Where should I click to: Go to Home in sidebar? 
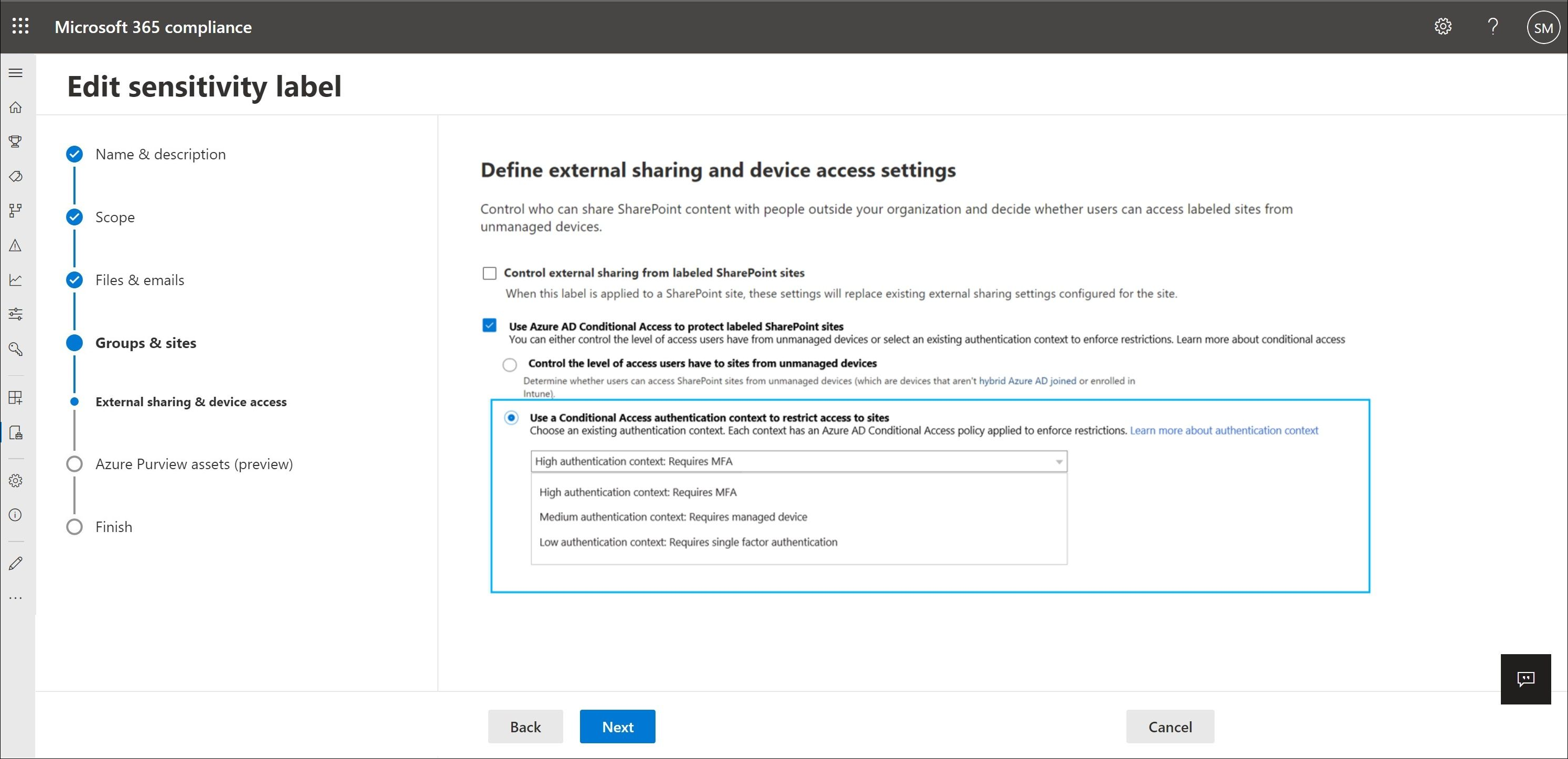[x=16, y=107]
